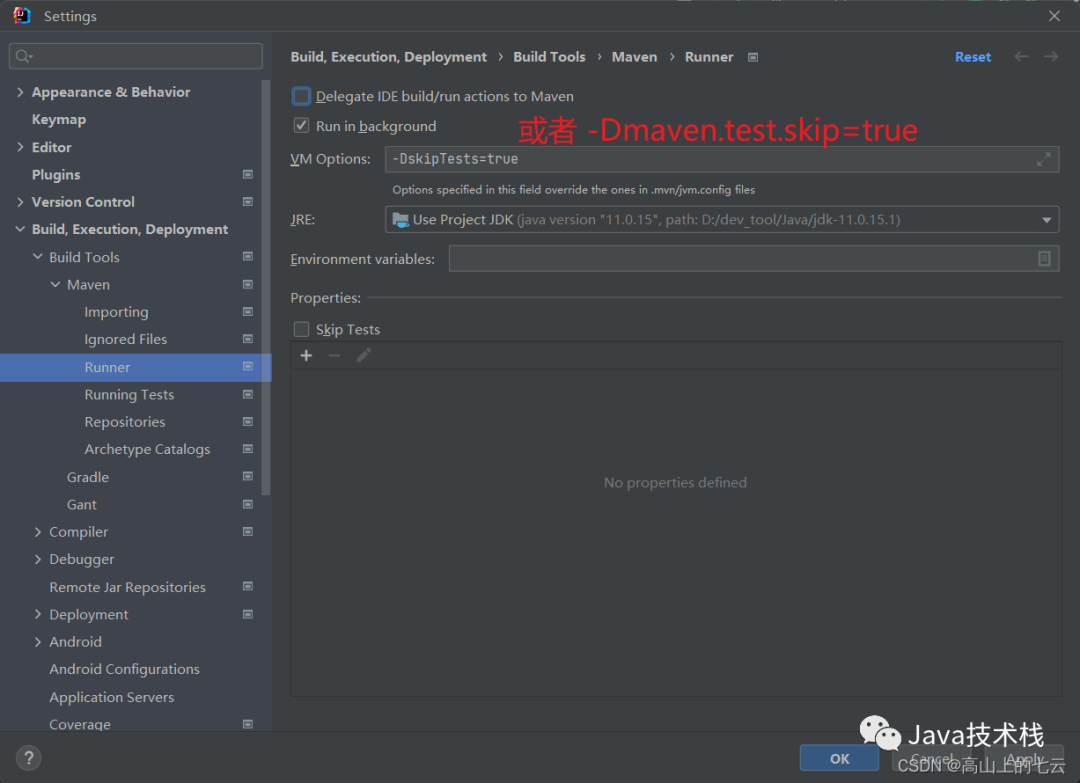Viewport: 1080px width, 783px height.
Task: Select Running Tests under Maven
Action: click(129, 395)
